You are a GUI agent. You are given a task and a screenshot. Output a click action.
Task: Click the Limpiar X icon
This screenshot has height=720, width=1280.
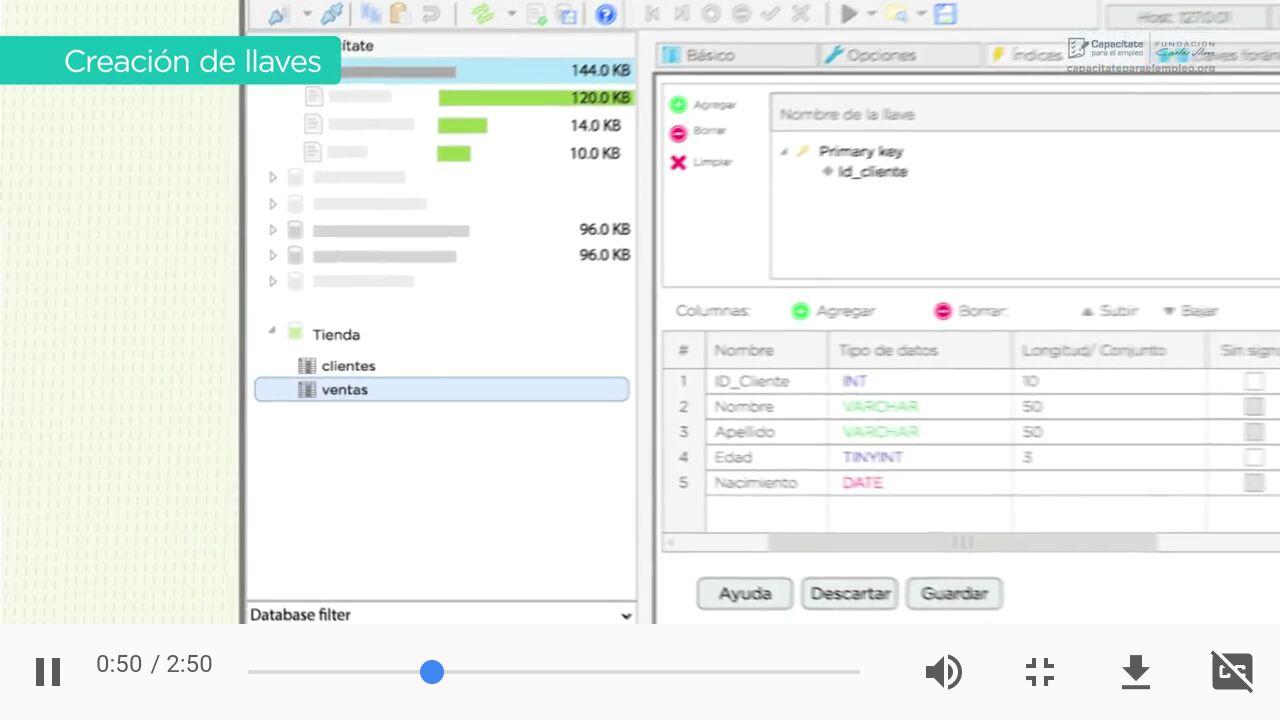678,162
